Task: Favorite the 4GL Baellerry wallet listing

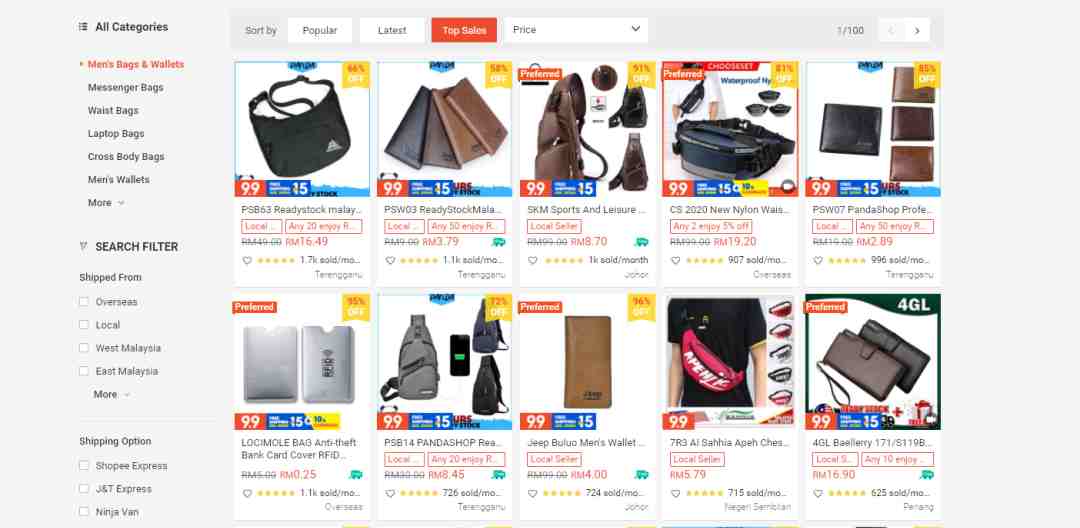Action: pyautogui.click(x=818, y=493)
